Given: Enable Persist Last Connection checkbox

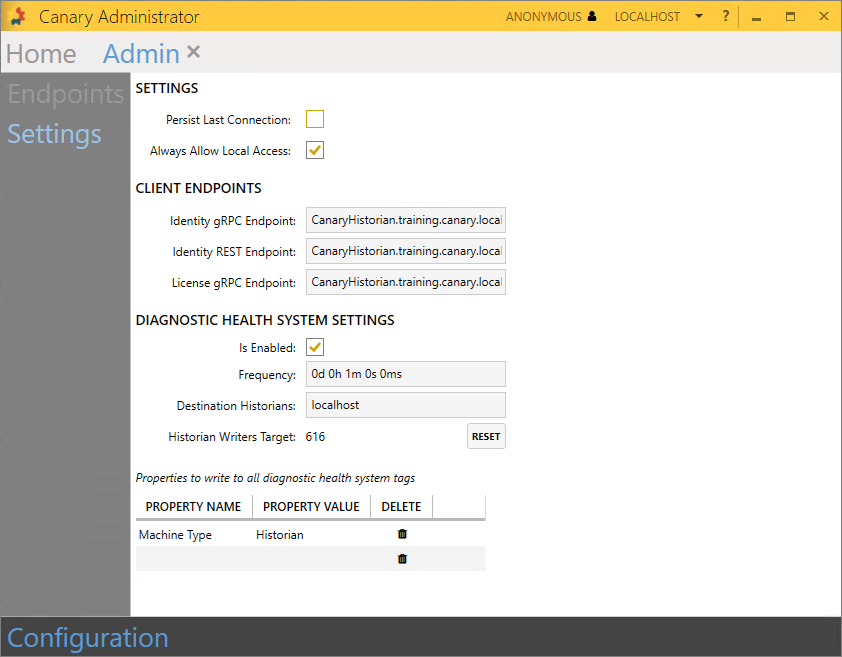Looking at the screenshot, I should coord(315,120).
